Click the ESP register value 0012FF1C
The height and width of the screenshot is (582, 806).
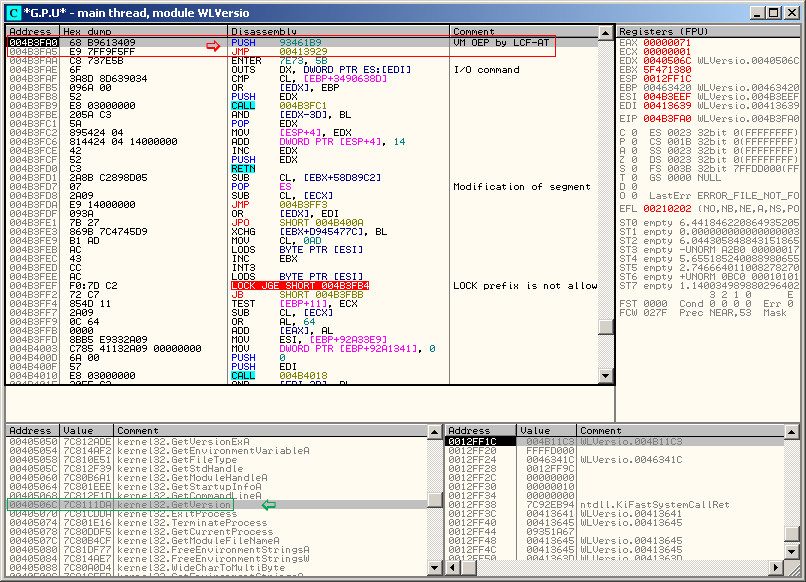(667, 79)
